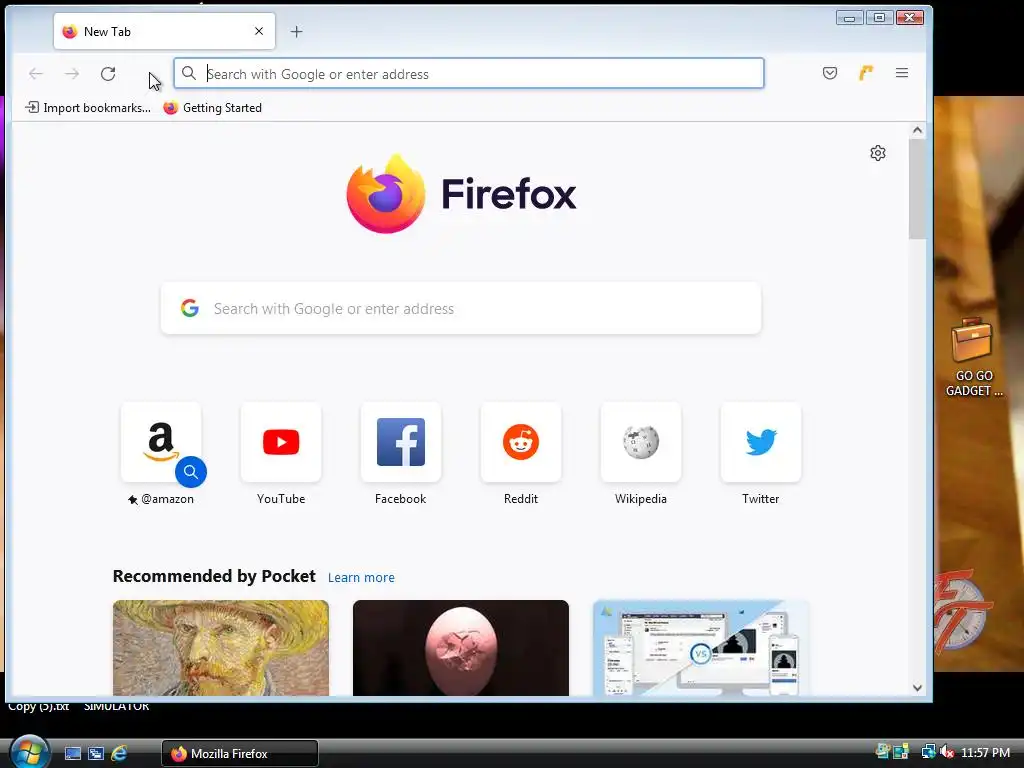Open a new tab with plus button
This screenshot has width=1024, height=768.
296,31
